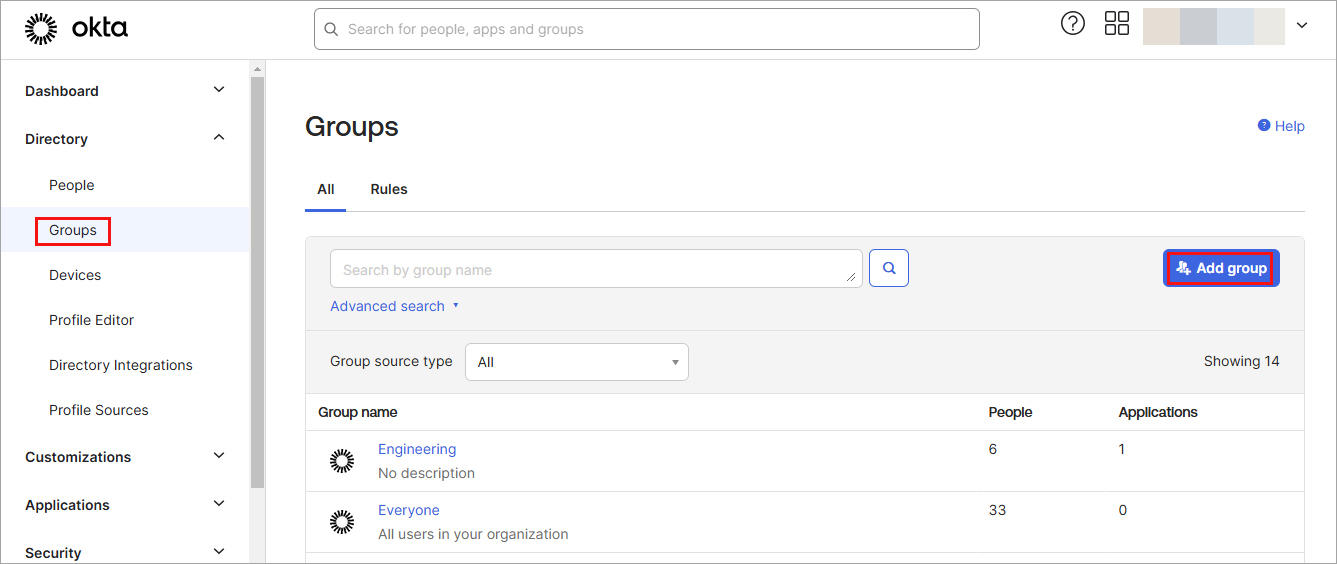The width and height of the screenshot is (1337, 564).
Task: Click the Everyone group icon
Action: (342, 522)
